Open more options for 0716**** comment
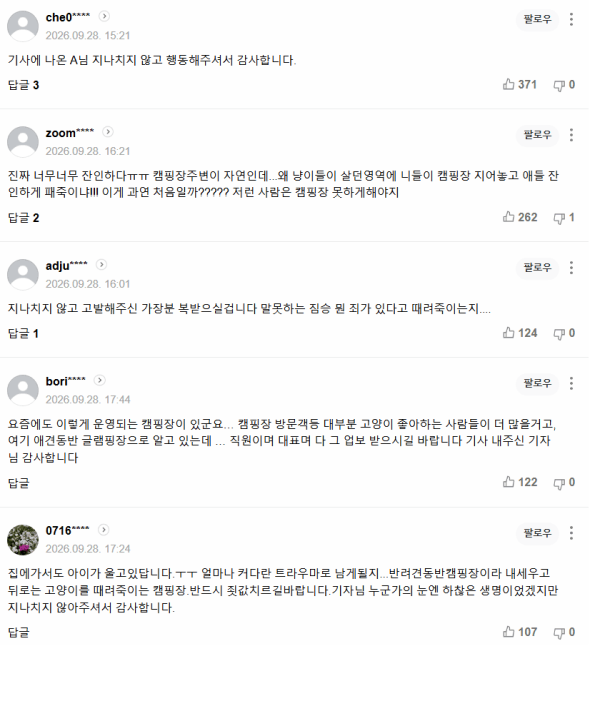The width and height of the screenshot is (600, 711). pyautogui.click(x=571, y=533)
